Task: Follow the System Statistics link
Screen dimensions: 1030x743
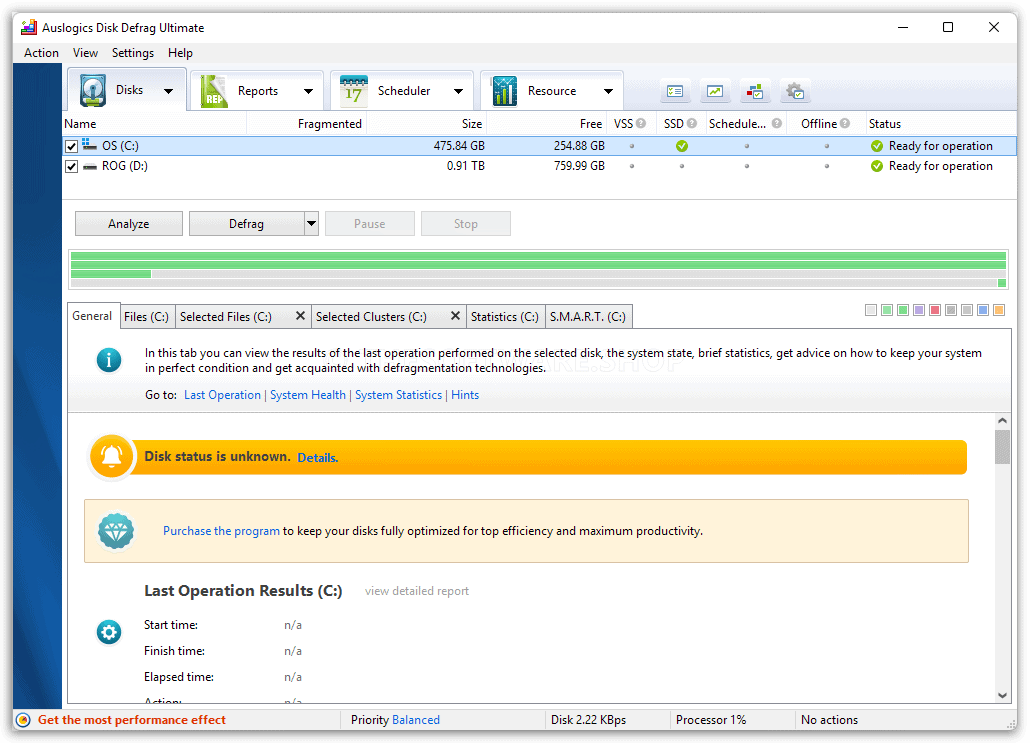Action: tap(398, 395)
